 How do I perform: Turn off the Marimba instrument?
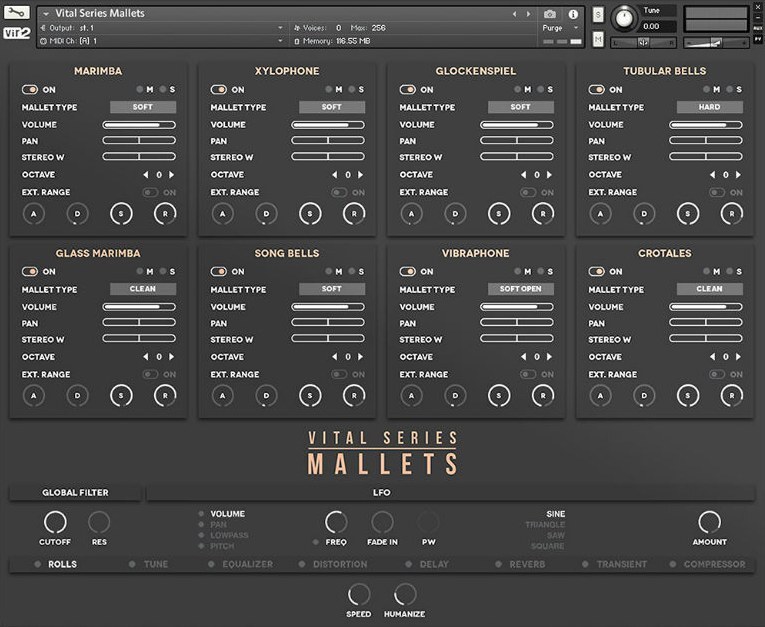tap(30, 89)
